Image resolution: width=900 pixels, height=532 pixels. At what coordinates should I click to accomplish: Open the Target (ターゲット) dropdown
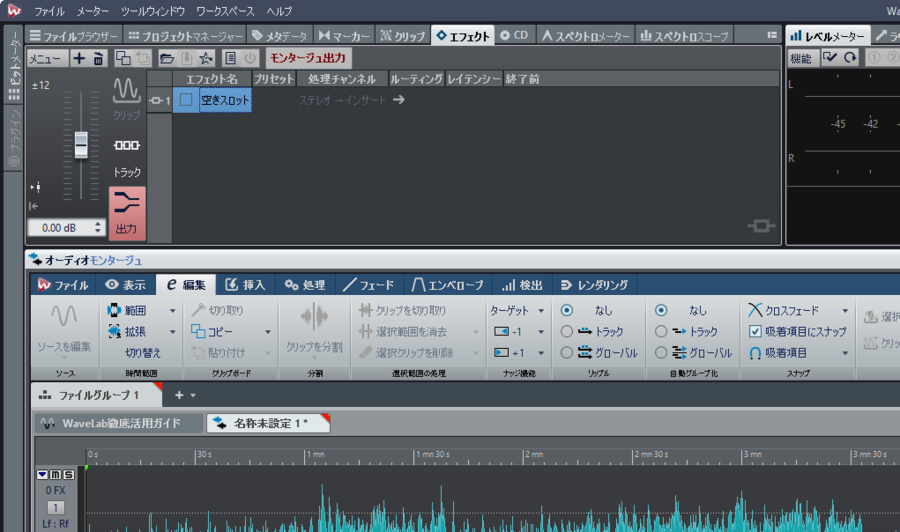[517, 310]
